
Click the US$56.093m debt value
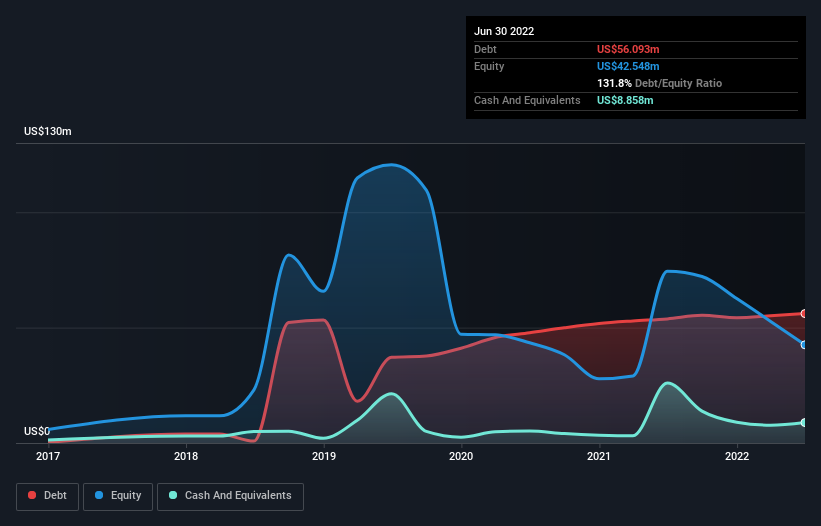628,49
